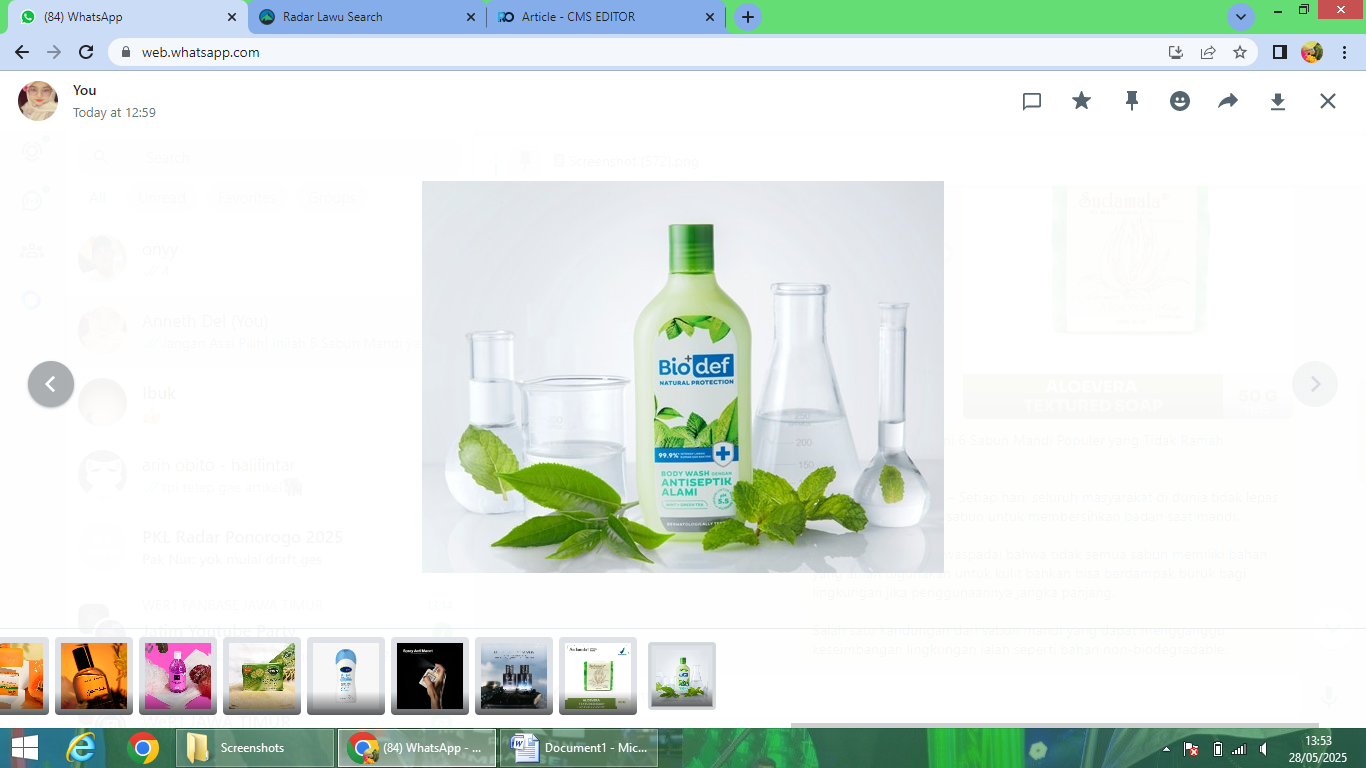View site information lock icon

(x=126, y=52)
